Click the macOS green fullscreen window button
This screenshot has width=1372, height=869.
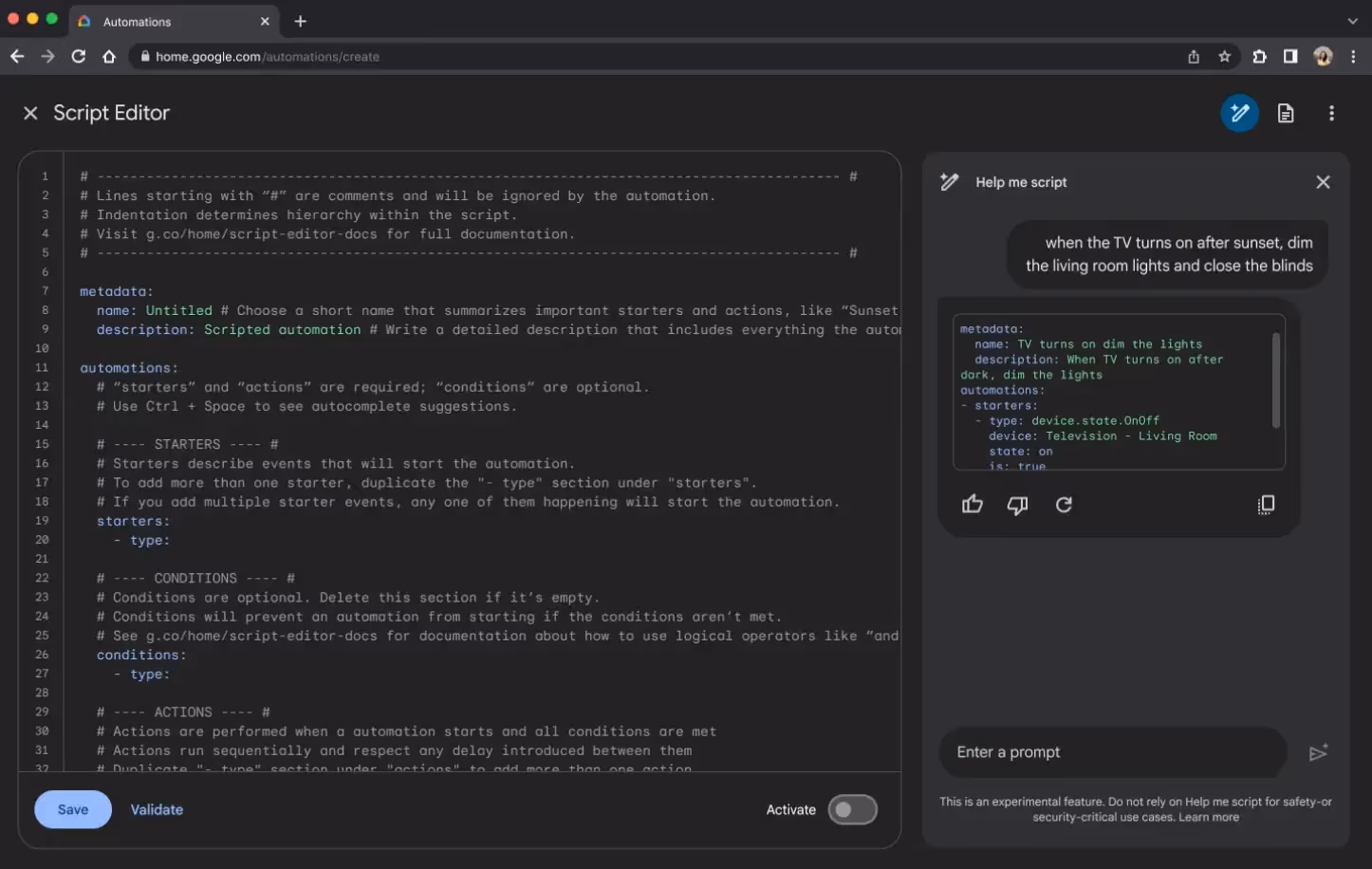(x=51, y=19)
